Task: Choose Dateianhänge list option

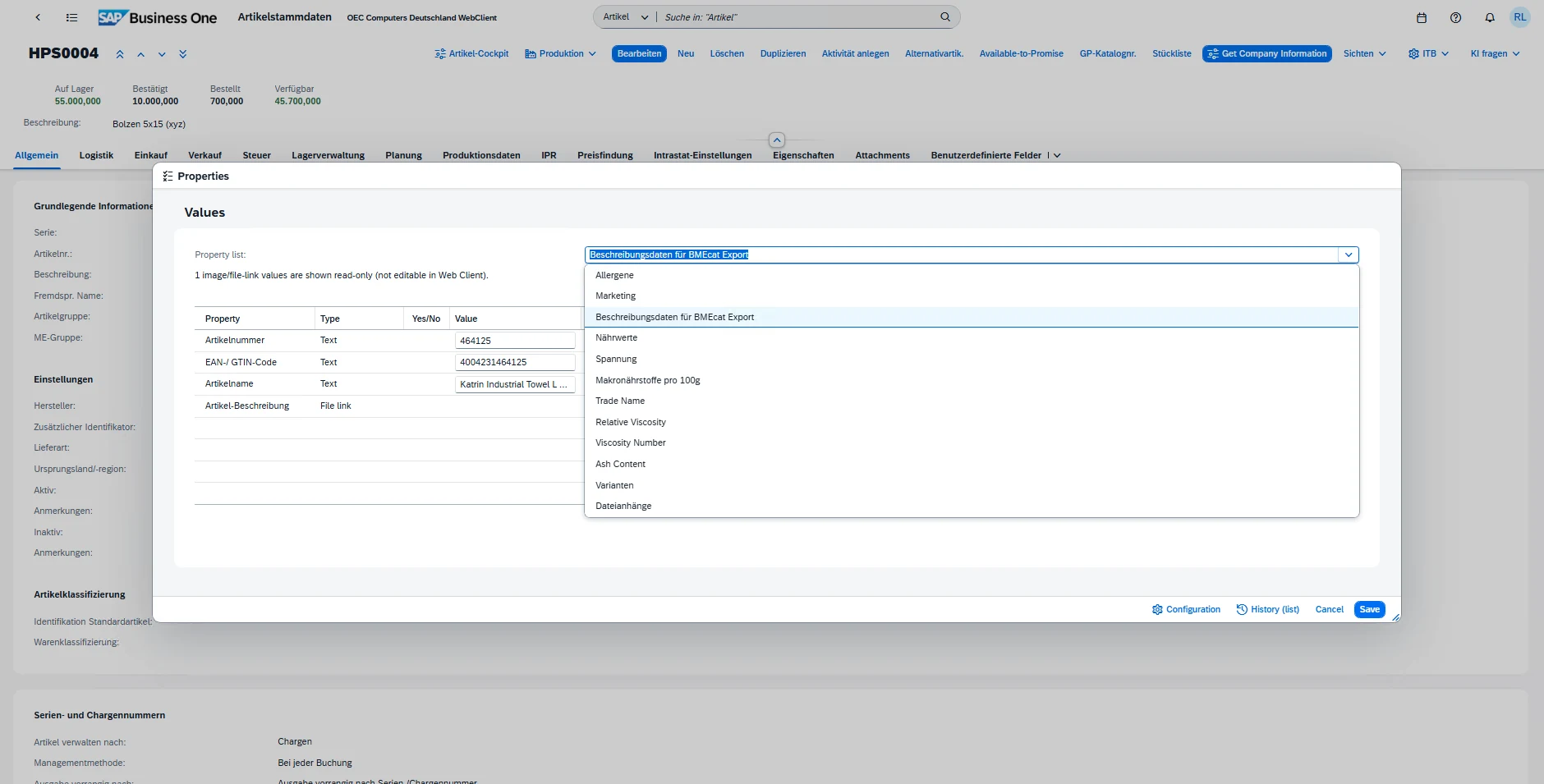Action: [972, 506]
